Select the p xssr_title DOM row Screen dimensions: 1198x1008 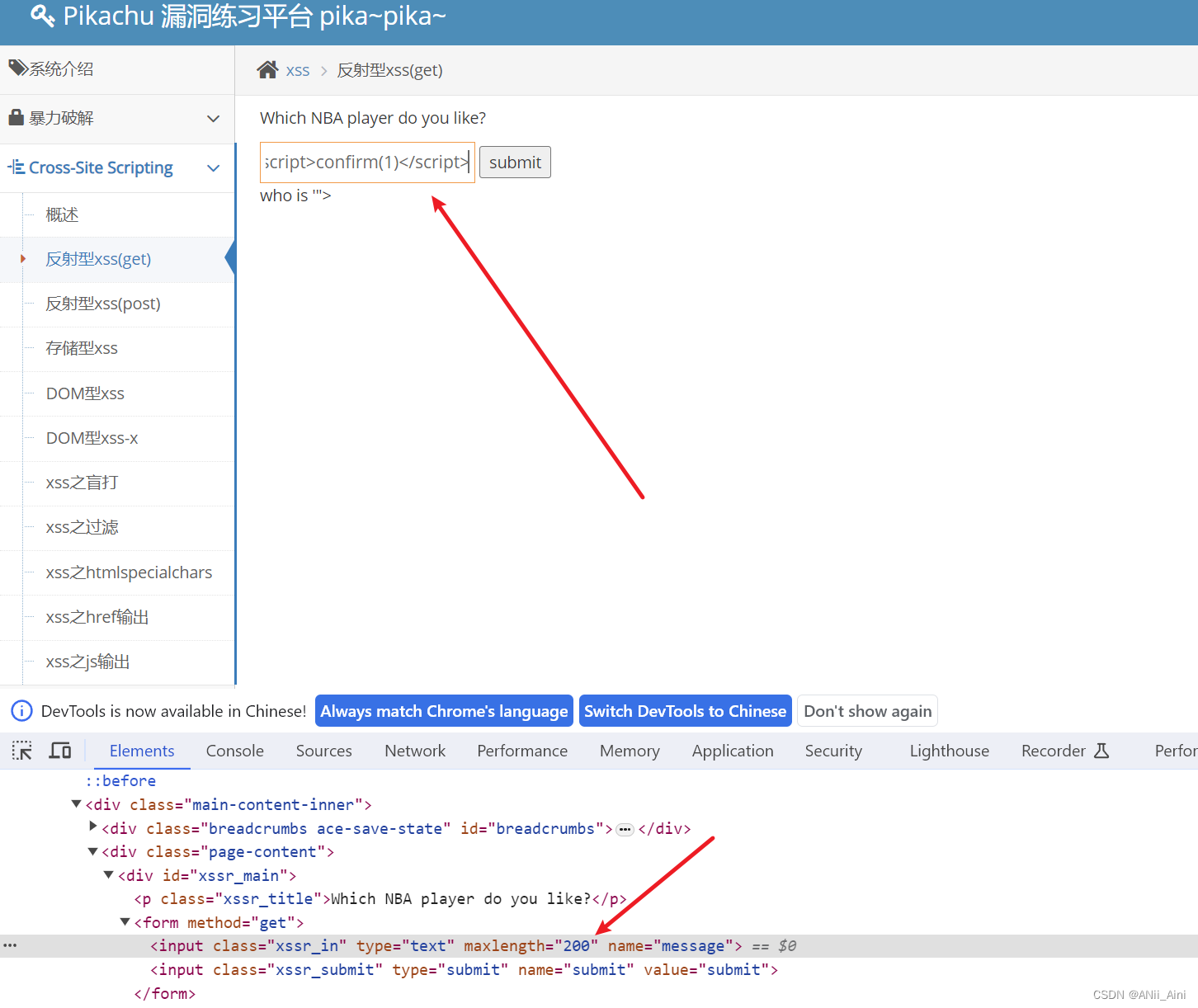pyautogui.click(x=599, y=898)
